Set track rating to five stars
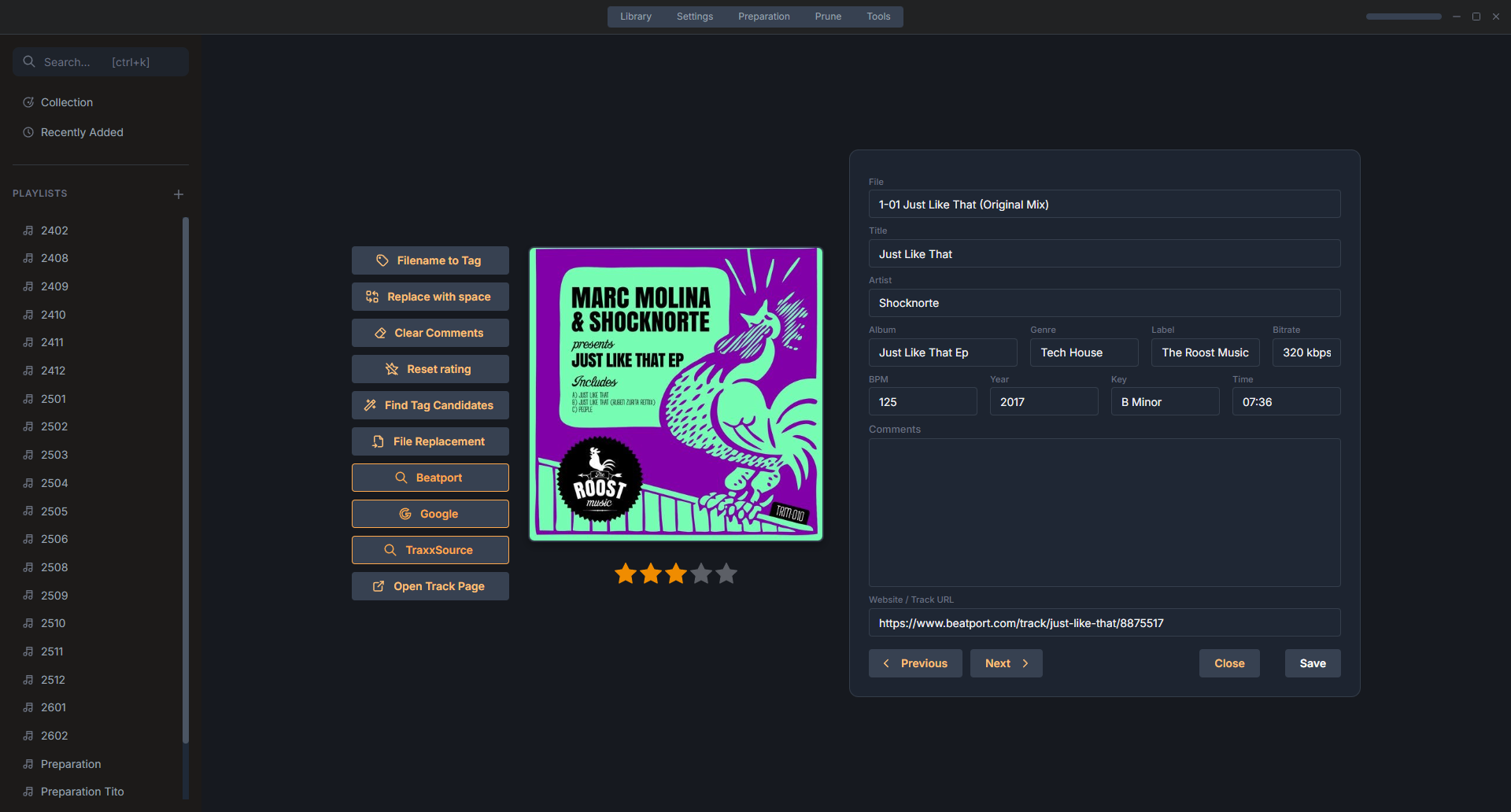 point(726,574)
